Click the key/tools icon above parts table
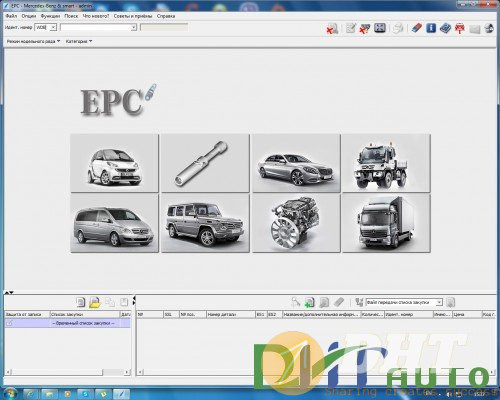This screenshot has height=400, width=500. click(295, 302)
